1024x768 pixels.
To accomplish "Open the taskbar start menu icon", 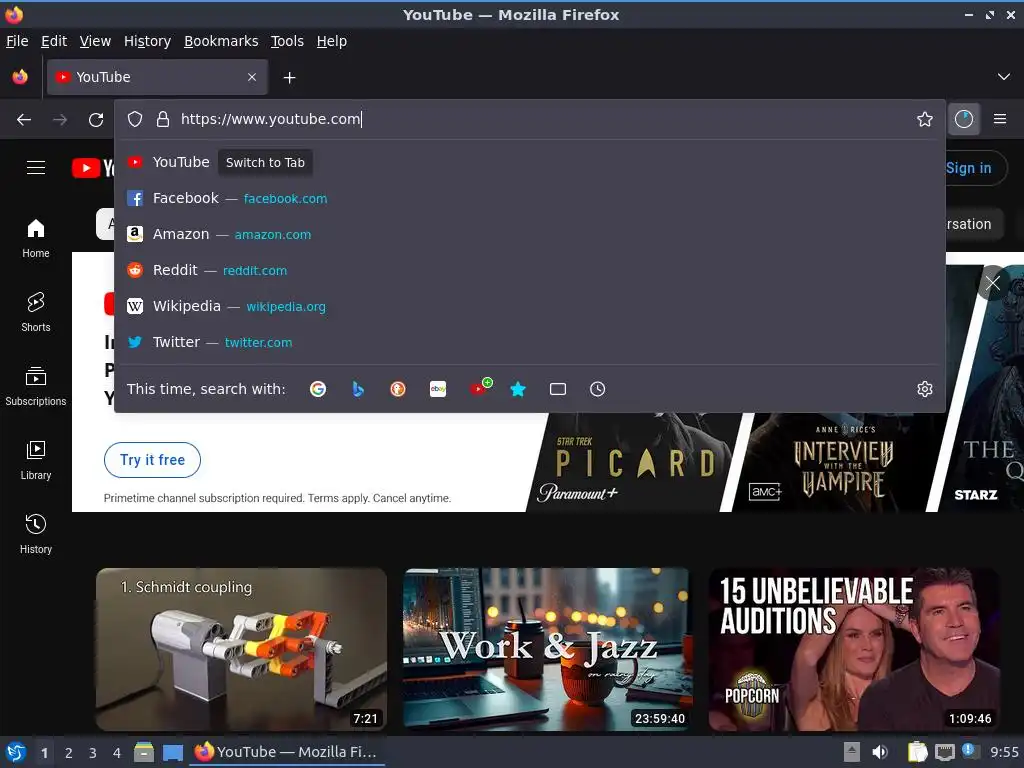I will (16, 752).
